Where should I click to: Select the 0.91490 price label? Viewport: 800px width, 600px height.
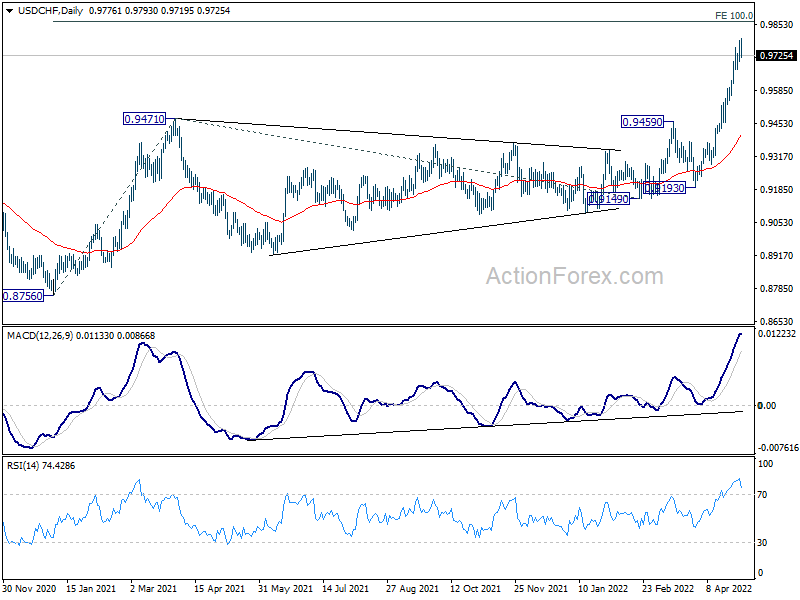pos(609,199)
